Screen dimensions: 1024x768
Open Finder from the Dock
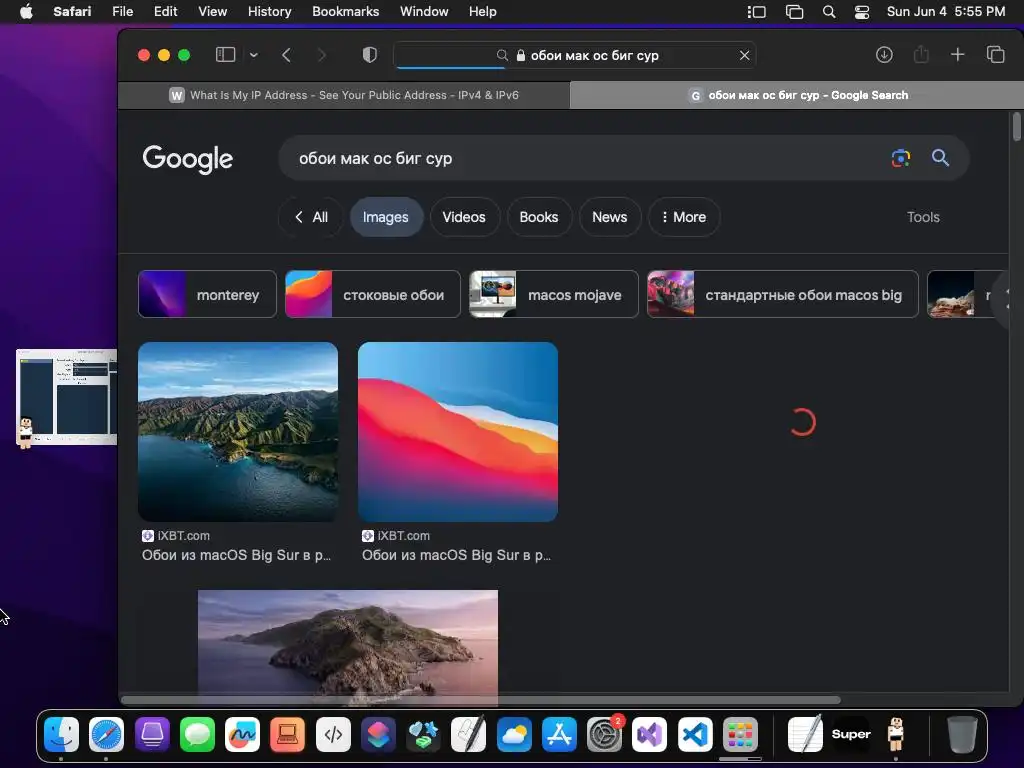click(x=61, y=735)
